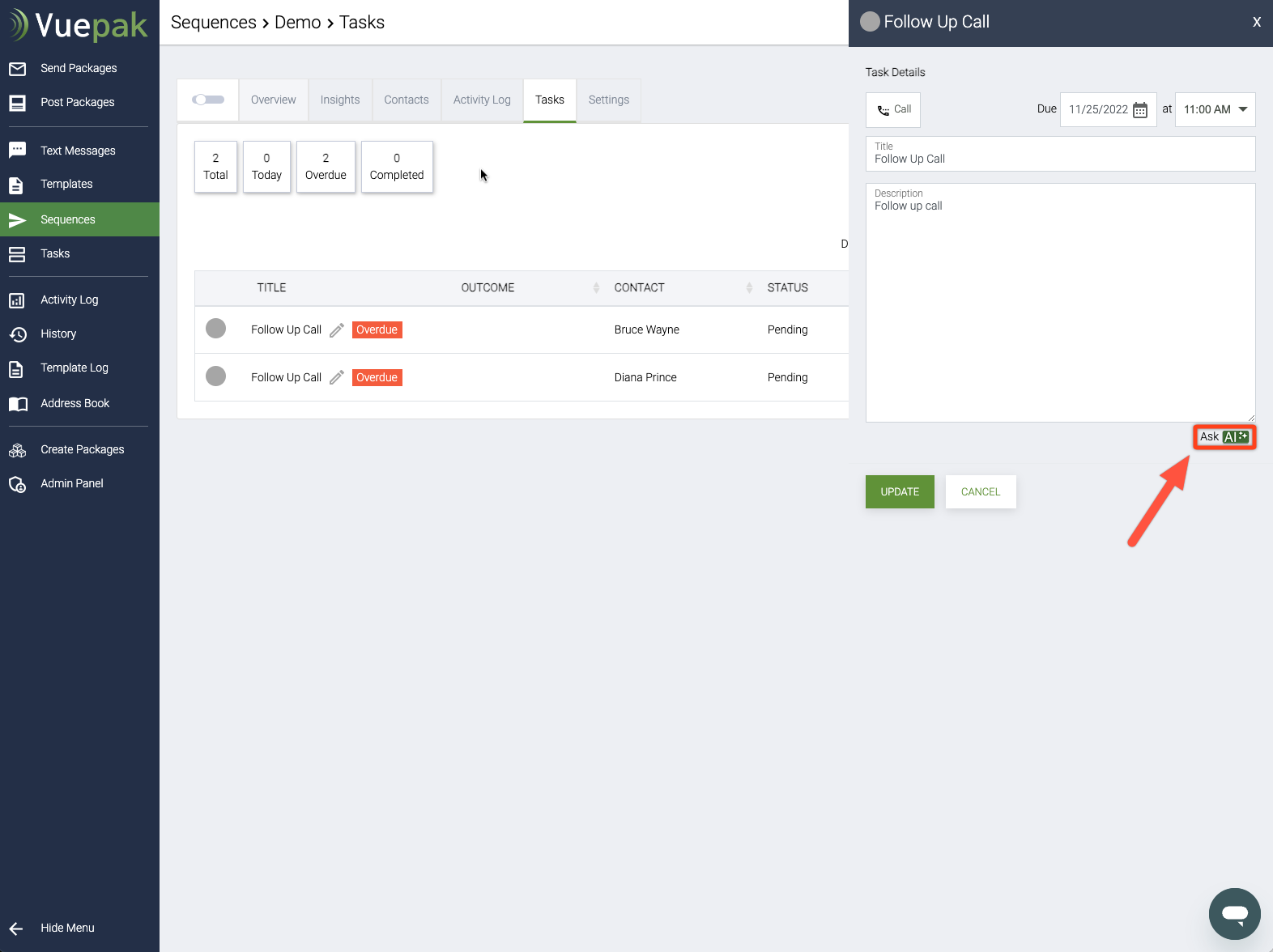This screenshot has width=1273, height=952.
Task: Open the Address Book icon
Action: [x=17, y=404]
